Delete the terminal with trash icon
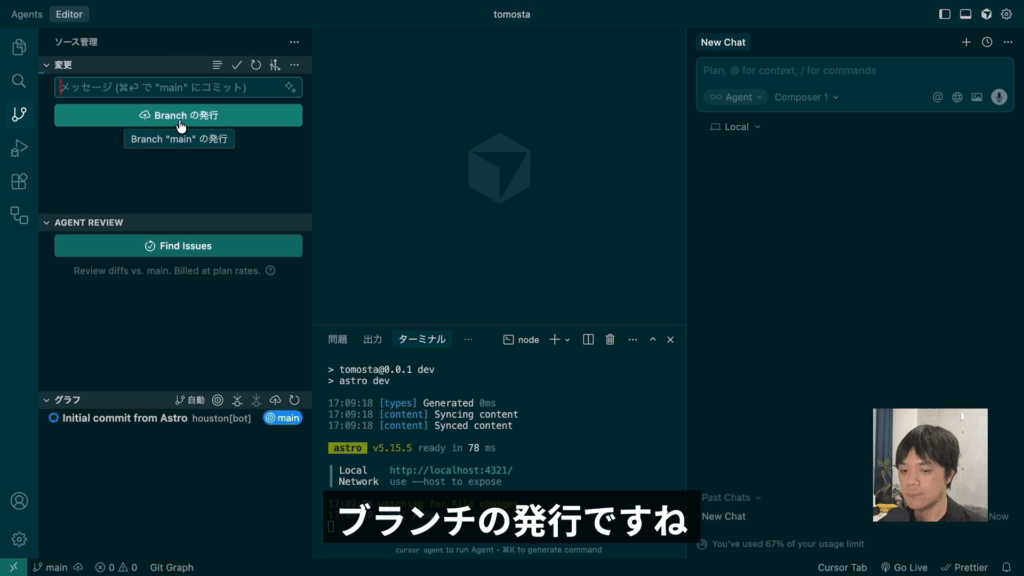1024x576 pixels. tap(610, 340)
